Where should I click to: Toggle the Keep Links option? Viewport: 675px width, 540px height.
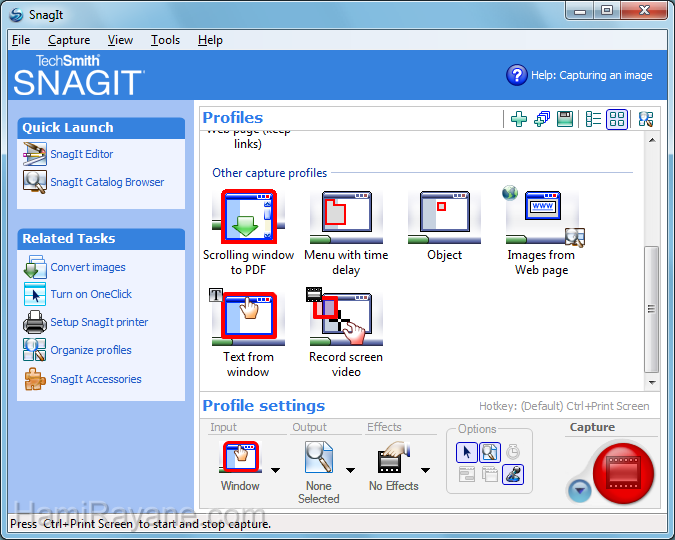[x=467, y=474]
